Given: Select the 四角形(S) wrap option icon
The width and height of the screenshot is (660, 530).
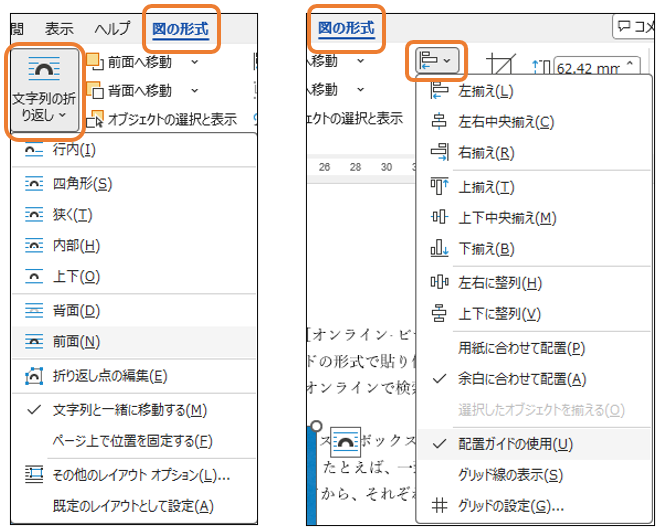Looking at the screenshot, I should 34,183.
